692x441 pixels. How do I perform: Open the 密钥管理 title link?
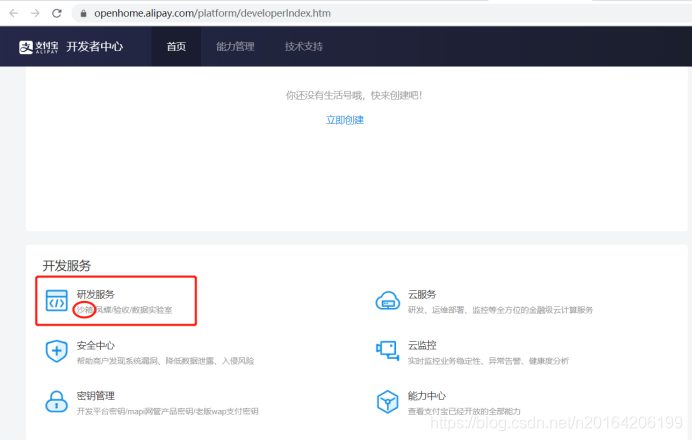(95, 396)
